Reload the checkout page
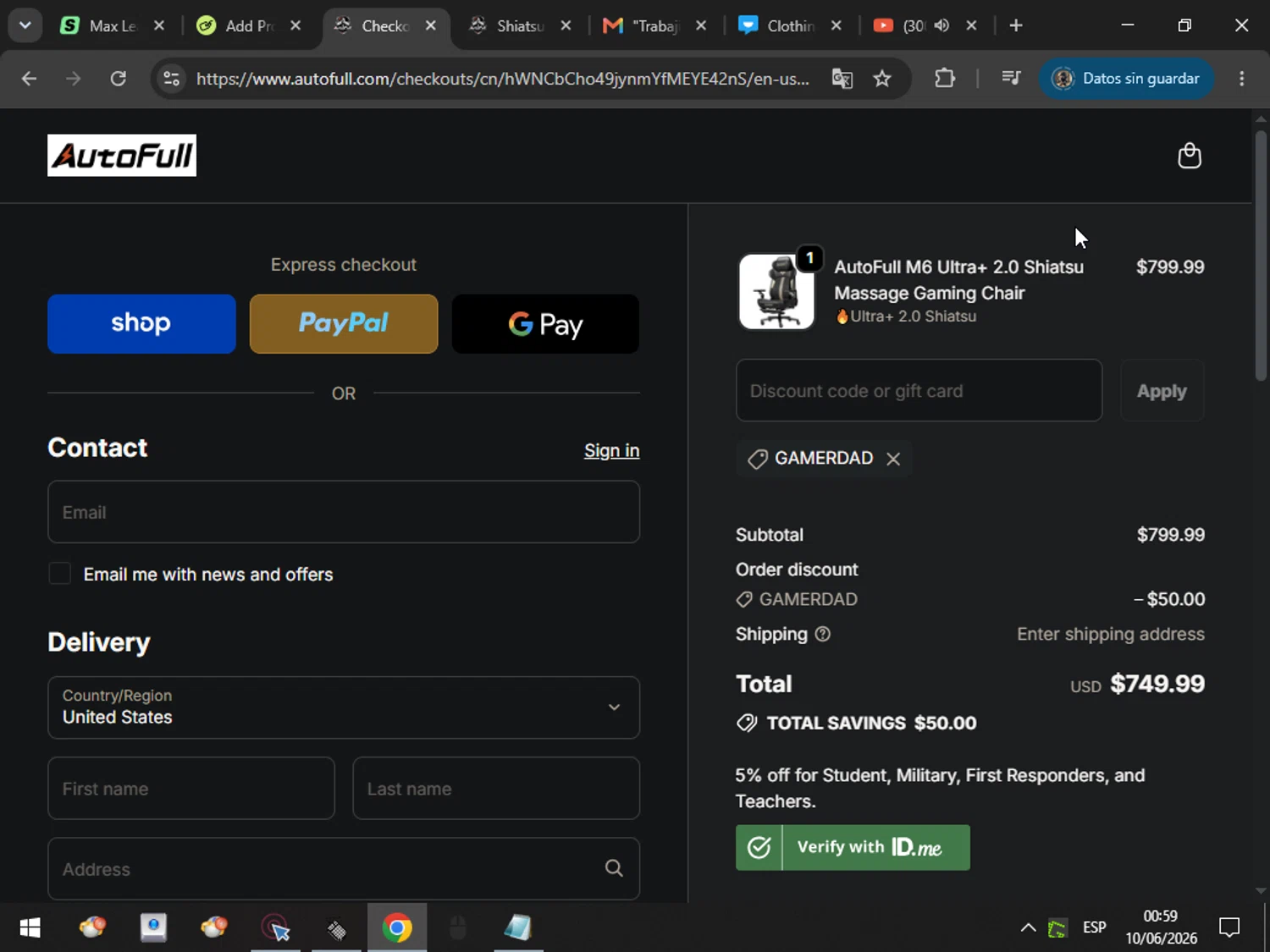Screen dimensions: 1270x952 119,79
